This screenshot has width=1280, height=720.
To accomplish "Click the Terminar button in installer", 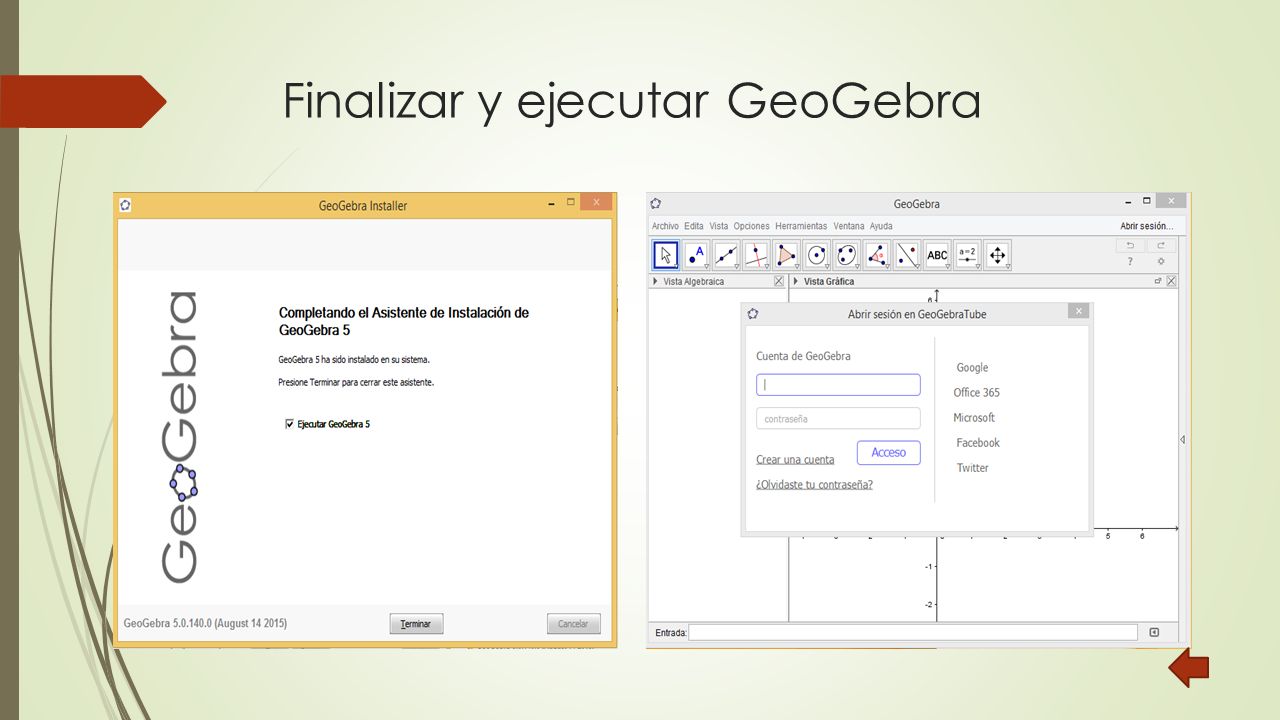I will pos(416,624).
